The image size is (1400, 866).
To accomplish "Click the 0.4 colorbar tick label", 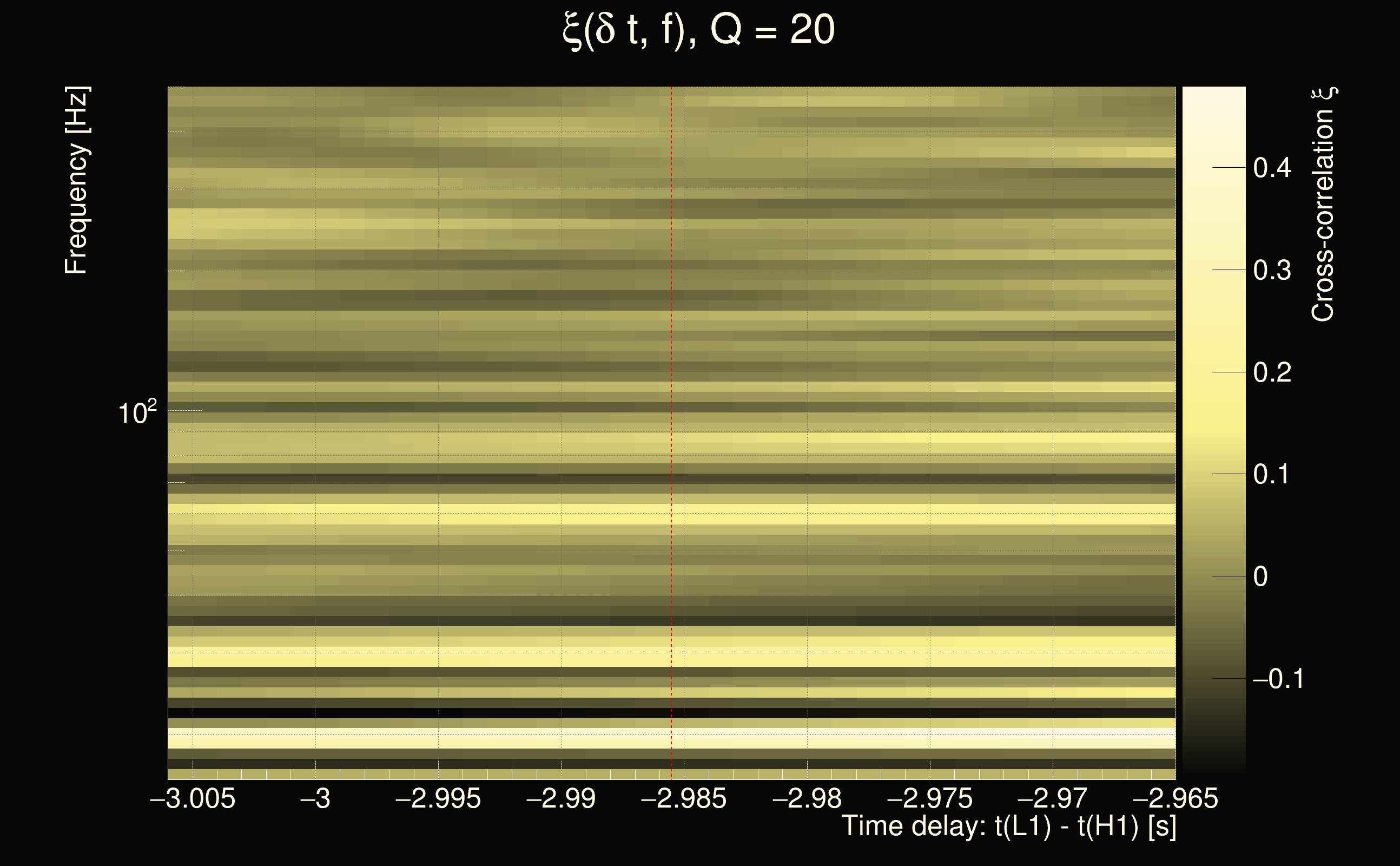I will coord(1272,168).
